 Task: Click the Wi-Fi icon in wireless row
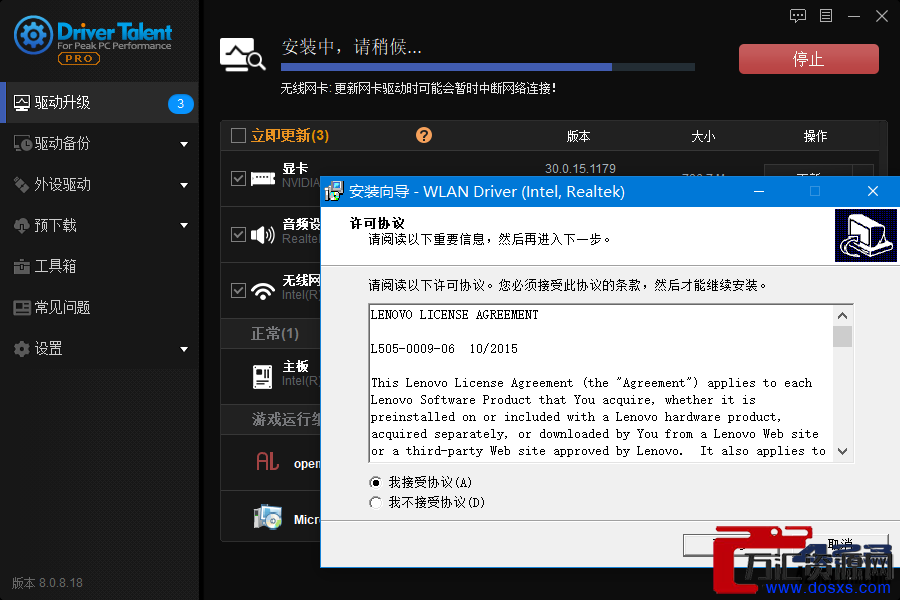(x=263, y=291)
